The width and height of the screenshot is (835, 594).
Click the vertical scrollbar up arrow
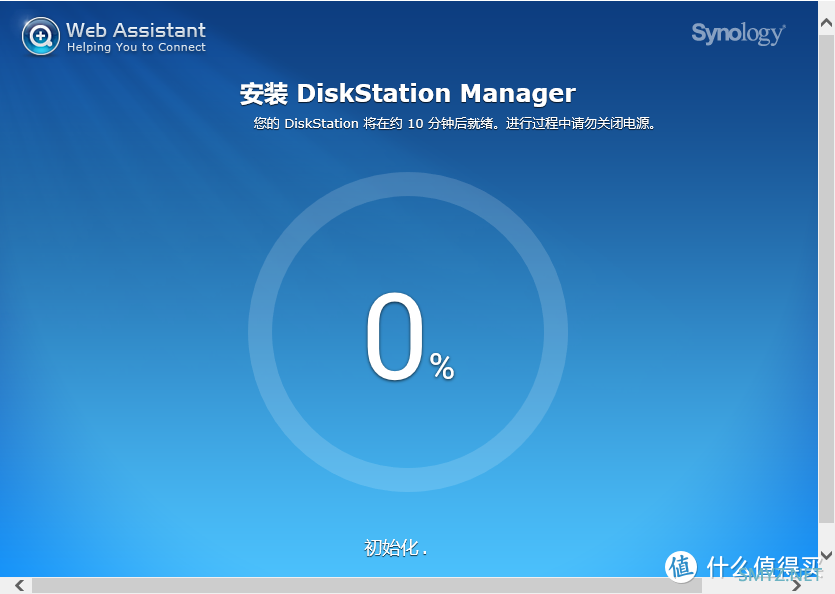coord(826,22)
